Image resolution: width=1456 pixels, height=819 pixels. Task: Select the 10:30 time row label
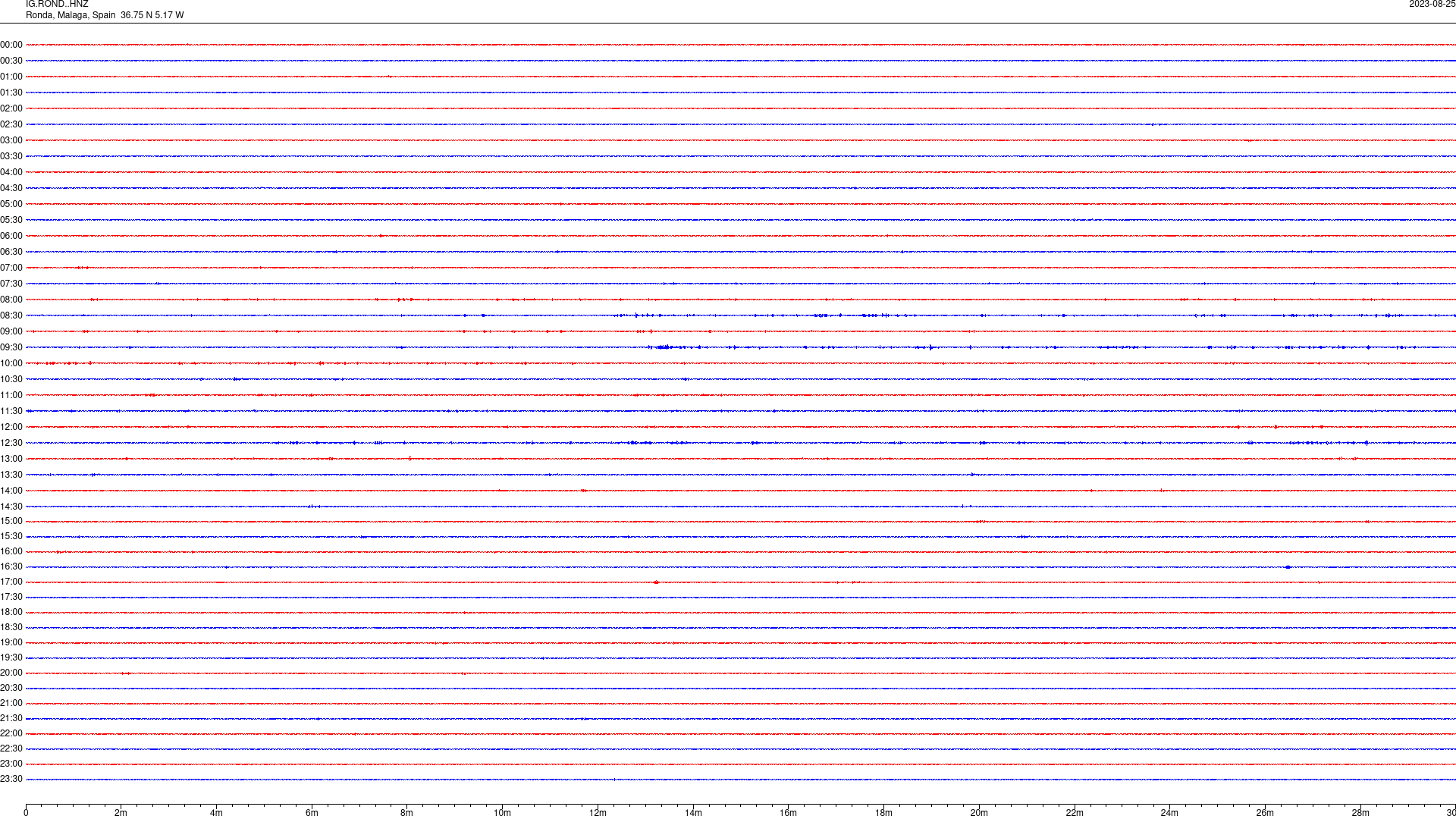click(x=11, y=379)
